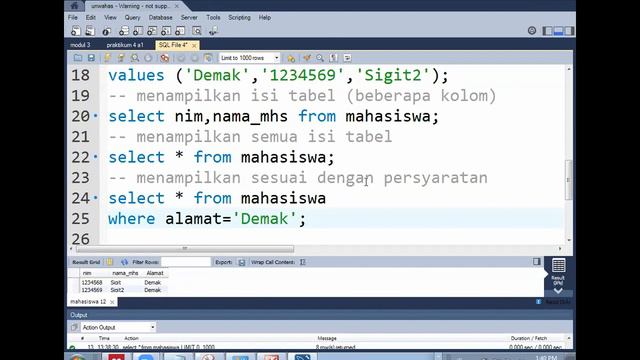The image size is (640, 360).
Task: Toggle Wrap Cell Content
Action: click(x=302, y=262)
